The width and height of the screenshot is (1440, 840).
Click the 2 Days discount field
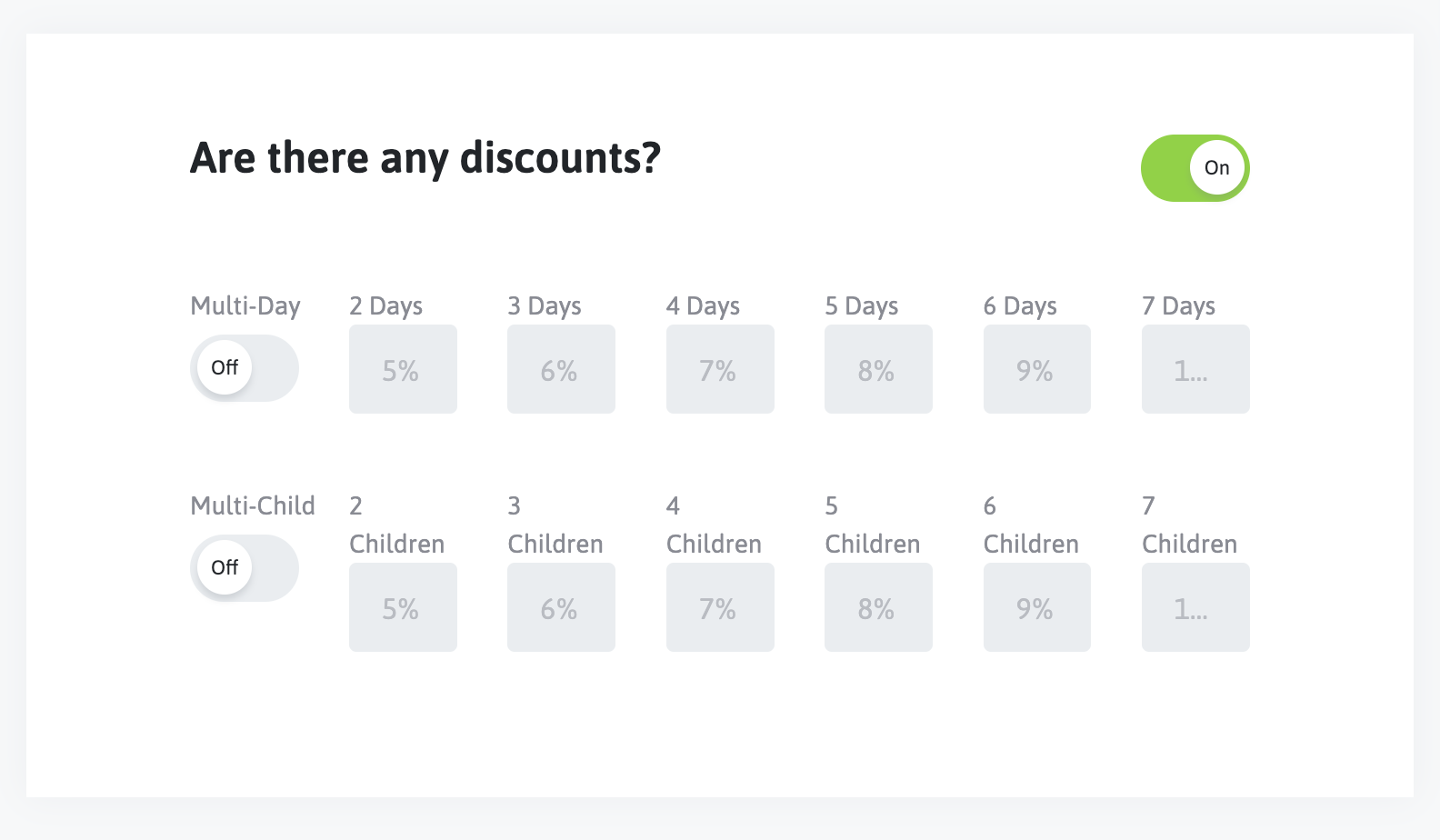tap(403, 369)
